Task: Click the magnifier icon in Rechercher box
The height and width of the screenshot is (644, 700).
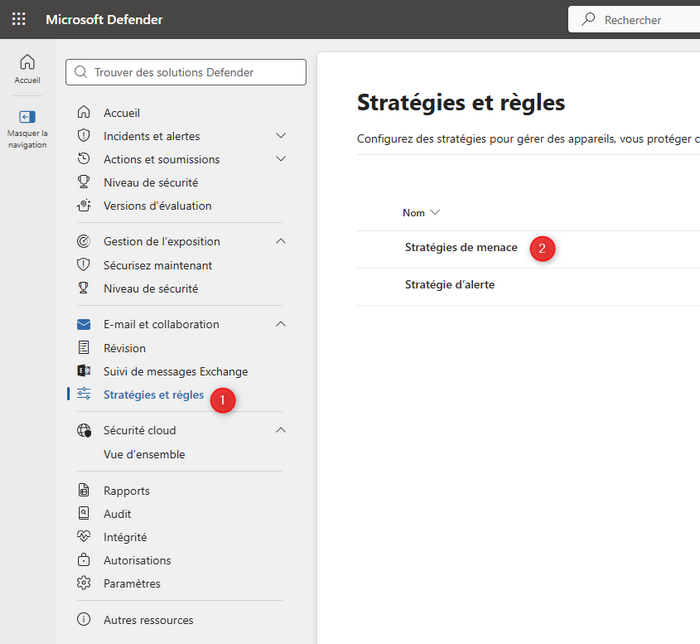Action: pos(588,19)
